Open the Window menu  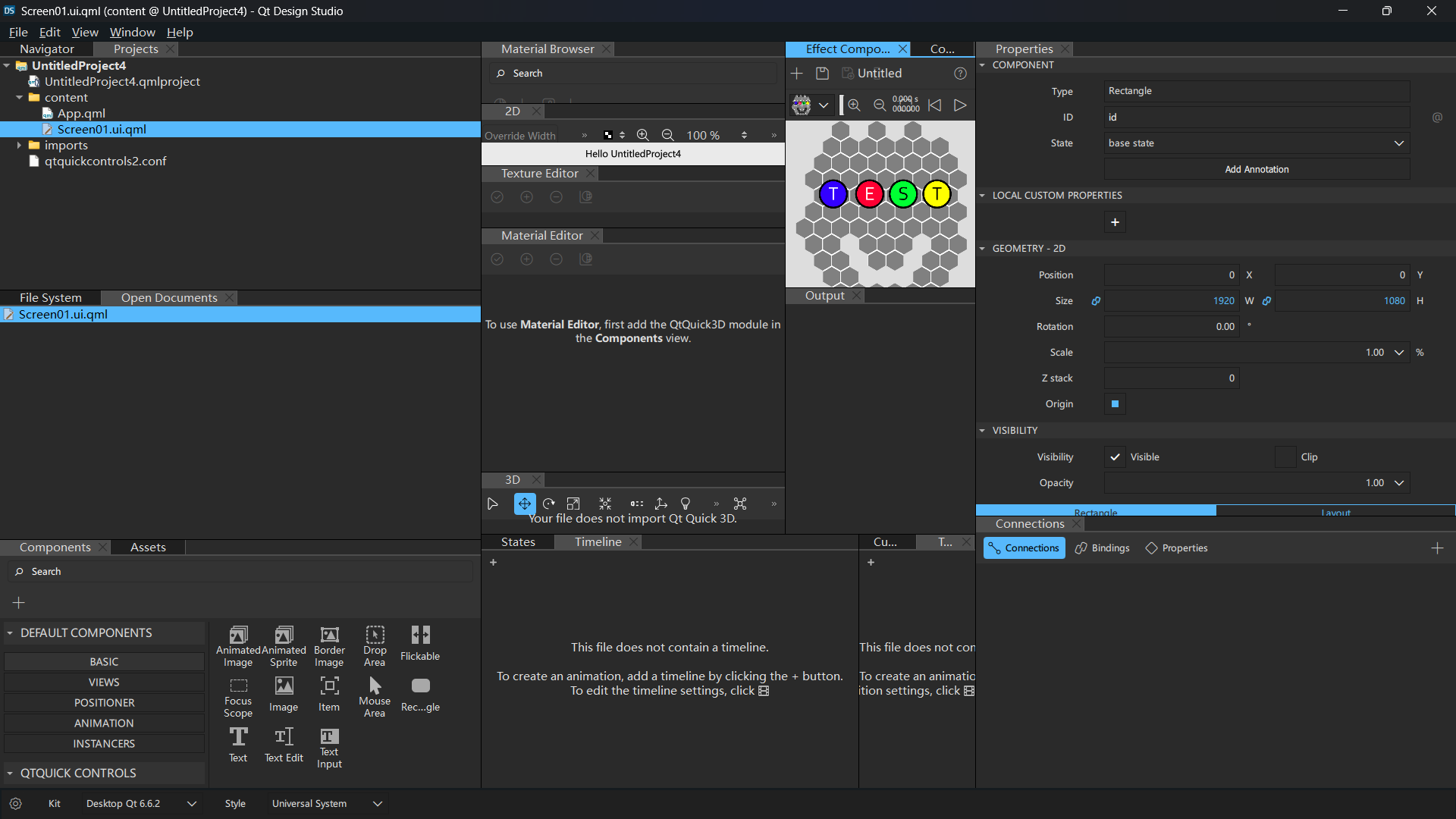[132, 32]
